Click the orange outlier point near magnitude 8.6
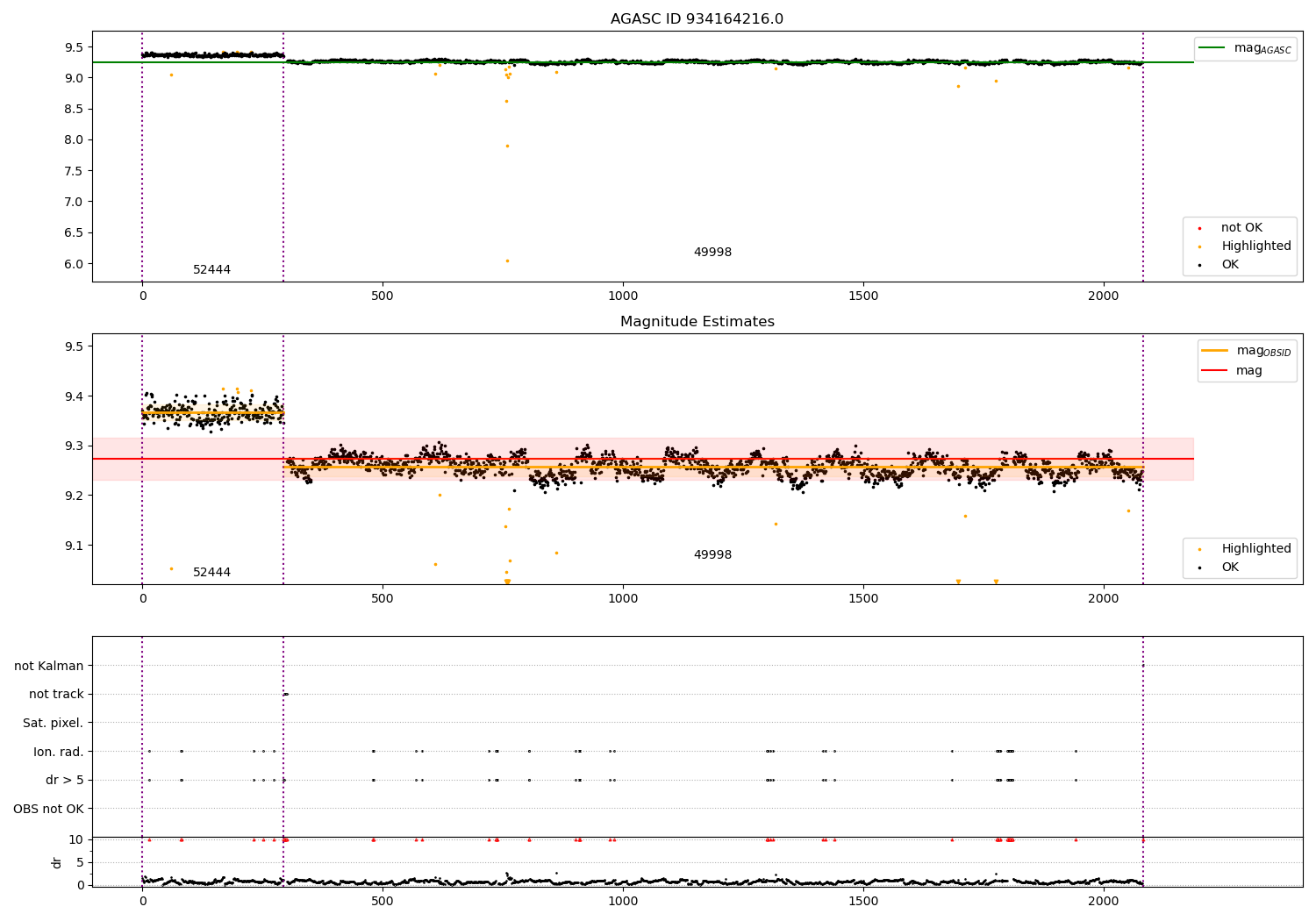 click(506, 101)
